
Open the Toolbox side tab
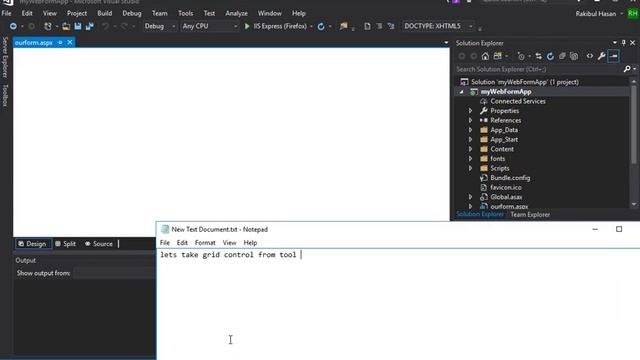pyautogui.click(x=5, y=96)
